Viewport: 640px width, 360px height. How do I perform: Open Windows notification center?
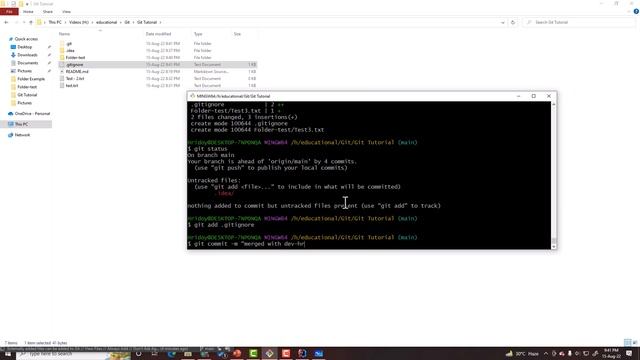pyautogui.click(x=629, y=353)
